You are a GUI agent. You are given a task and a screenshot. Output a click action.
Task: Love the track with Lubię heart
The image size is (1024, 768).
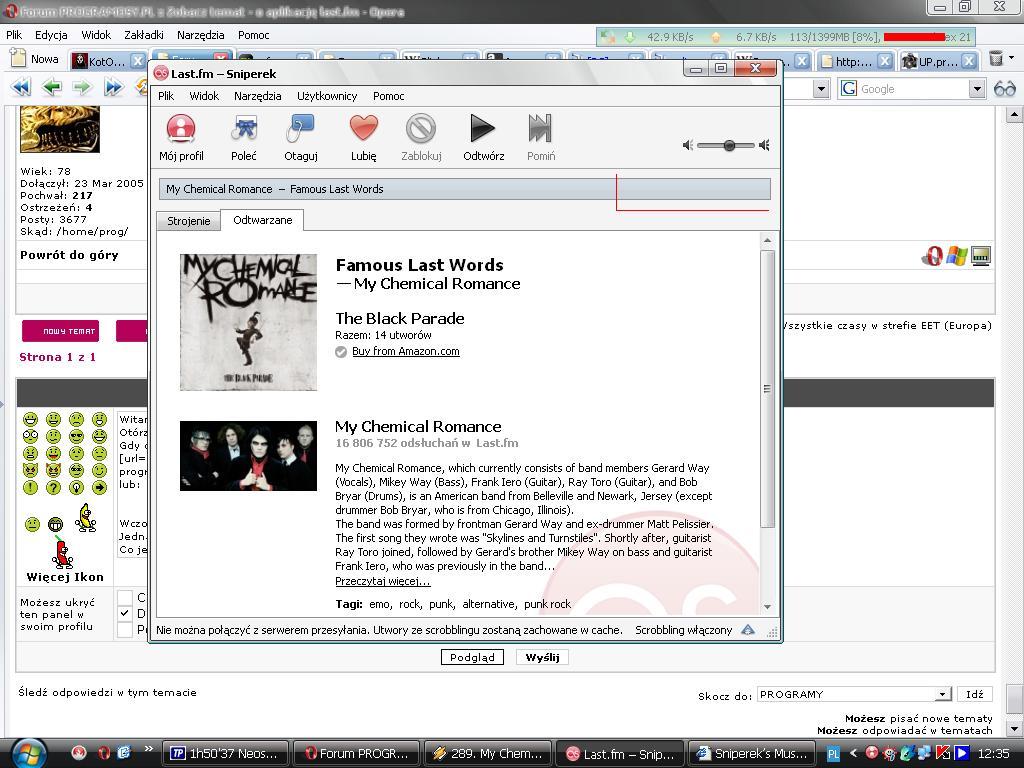pyautogui.click(x=363, y=137)
